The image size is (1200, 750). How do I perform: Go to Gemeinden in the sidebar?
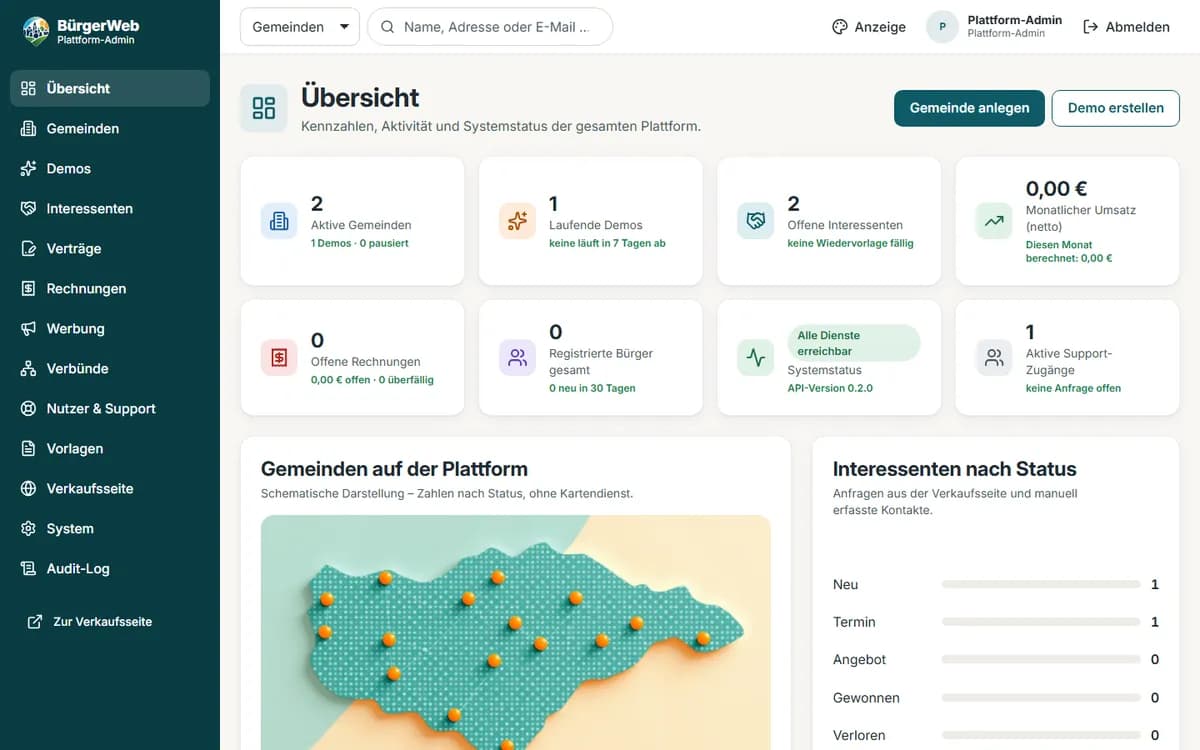(x=110, y=128)
